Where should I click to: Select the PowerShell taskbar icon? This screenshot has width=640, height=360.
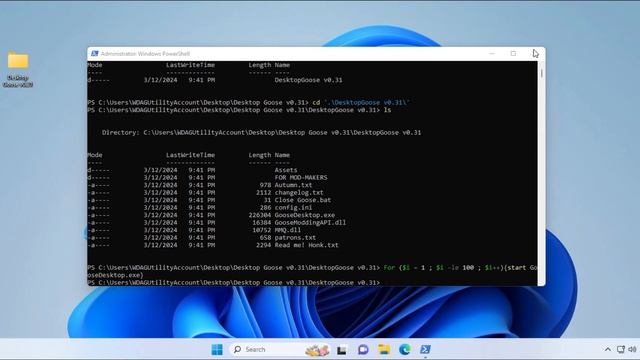pyautogui.click(x=425, y=349)
